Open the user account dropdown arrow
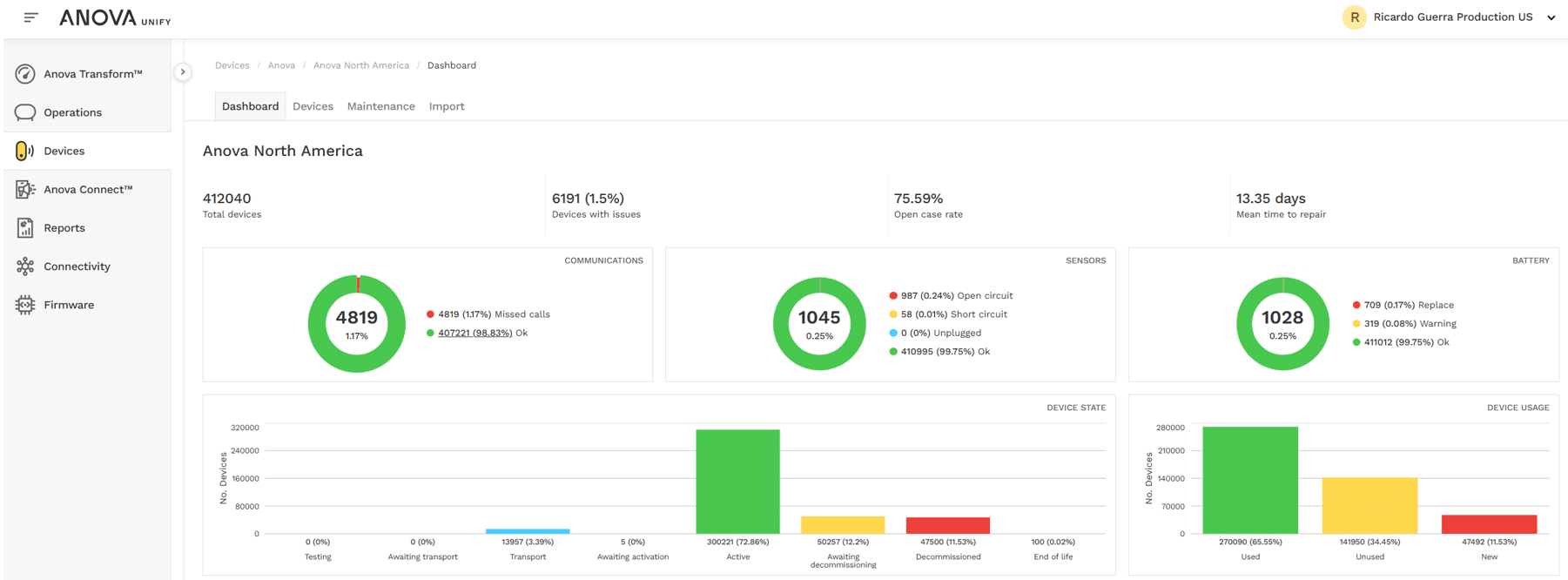The image size is (1568, 580). coord(1551,17)
